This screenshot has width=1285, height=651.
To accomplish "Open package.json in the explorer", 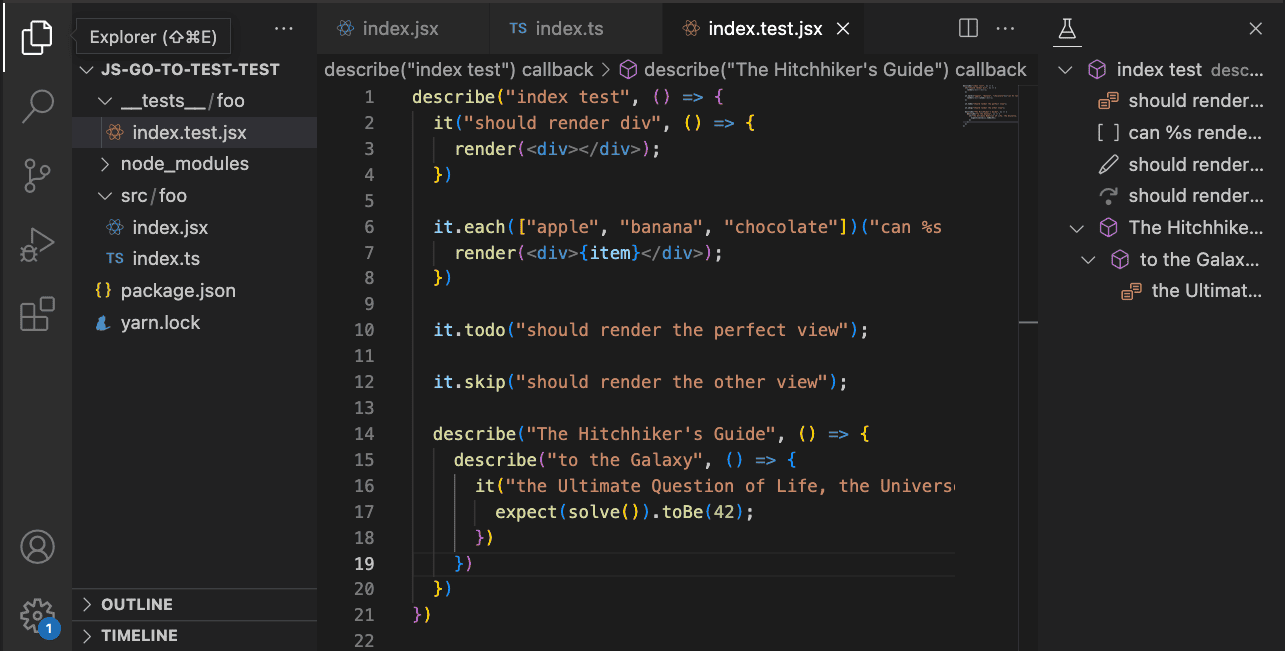I will coord(177,291).
